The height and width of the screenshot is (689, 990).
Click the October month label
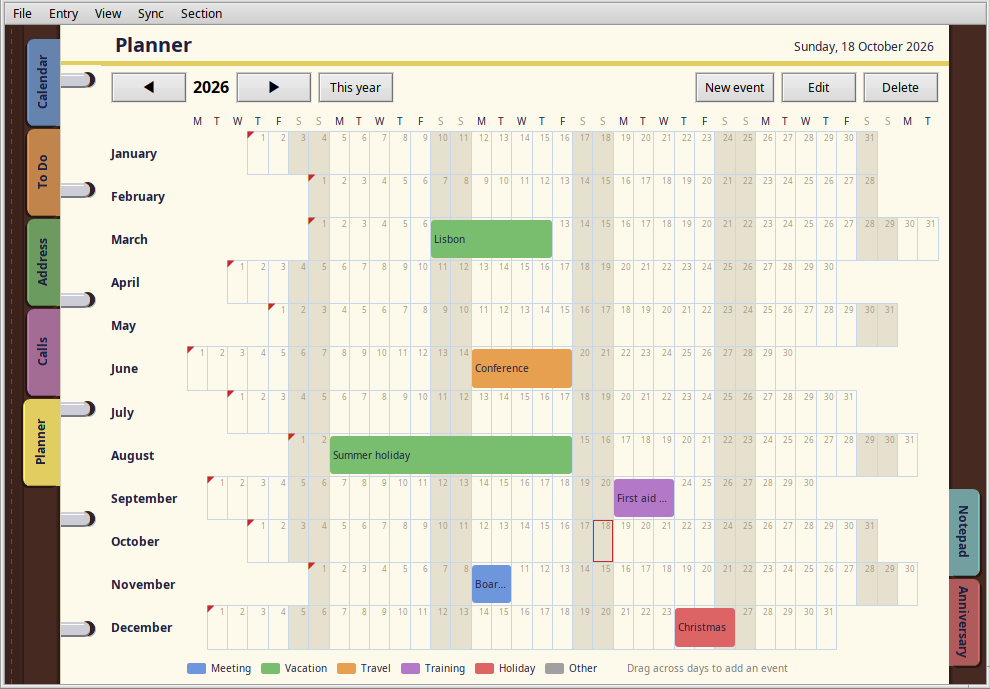coord(135,541)
